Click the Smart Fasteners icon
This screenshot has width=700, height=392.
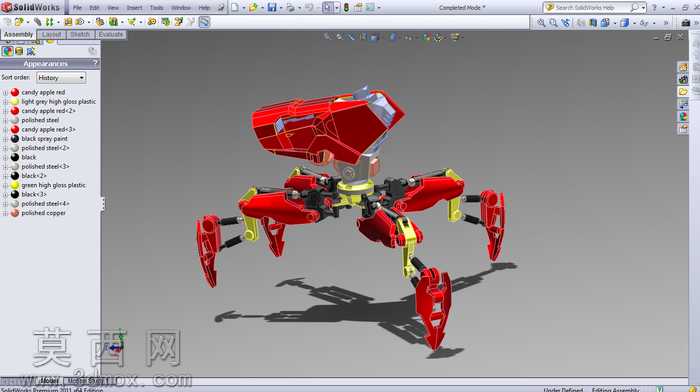click(x=68, y=22)
